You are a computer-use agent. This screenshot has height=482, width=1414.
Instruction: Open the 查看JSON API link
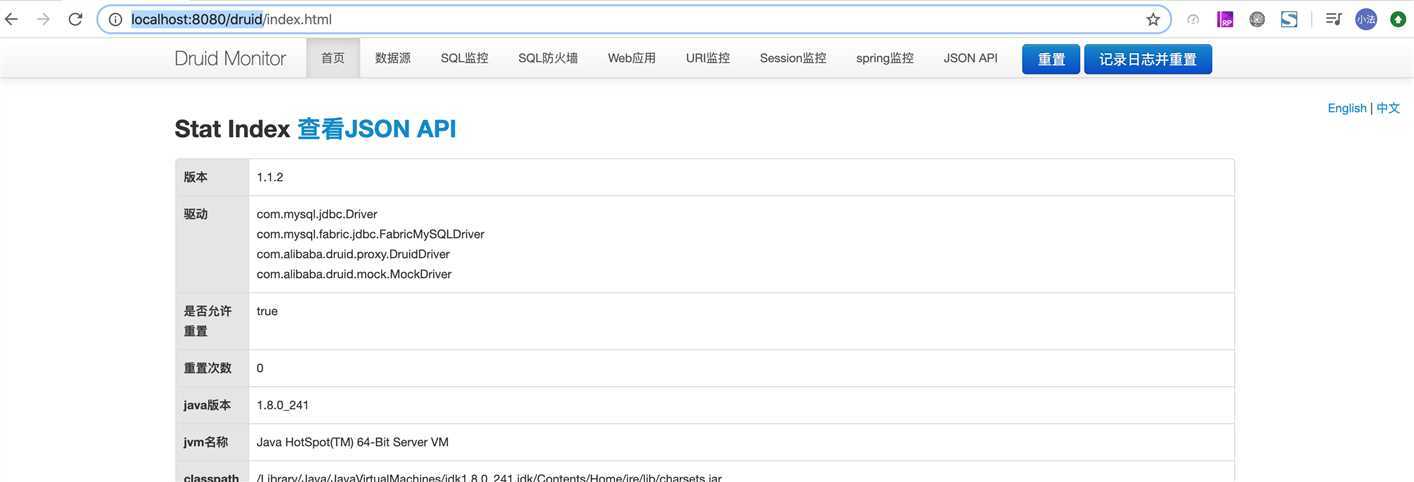[x=377, y=129]
